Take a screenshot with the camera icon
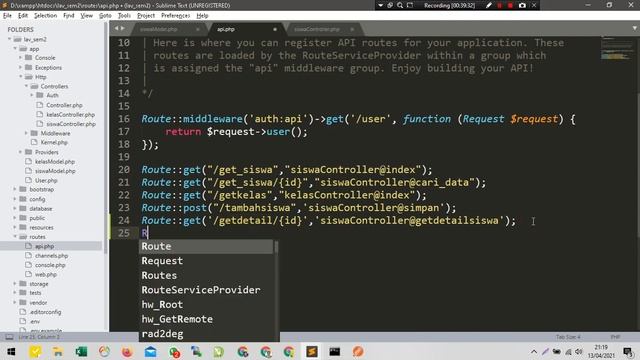The width and height of the screenshot is (640, 360). (x=522, y=5)
